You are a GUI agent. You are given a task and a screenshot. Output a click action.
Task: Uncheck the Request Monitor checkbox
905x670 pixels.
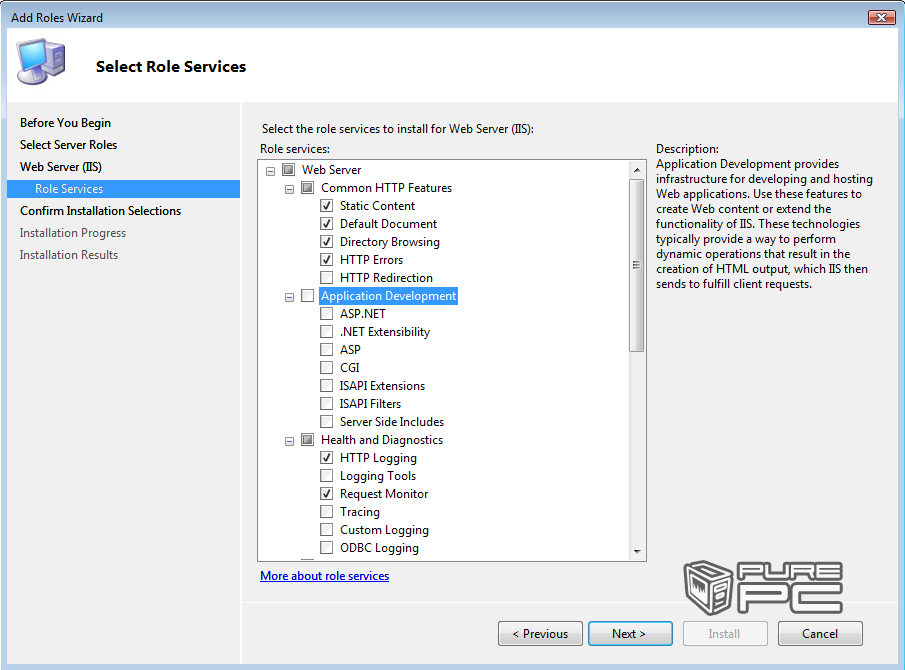pos(327,493)
